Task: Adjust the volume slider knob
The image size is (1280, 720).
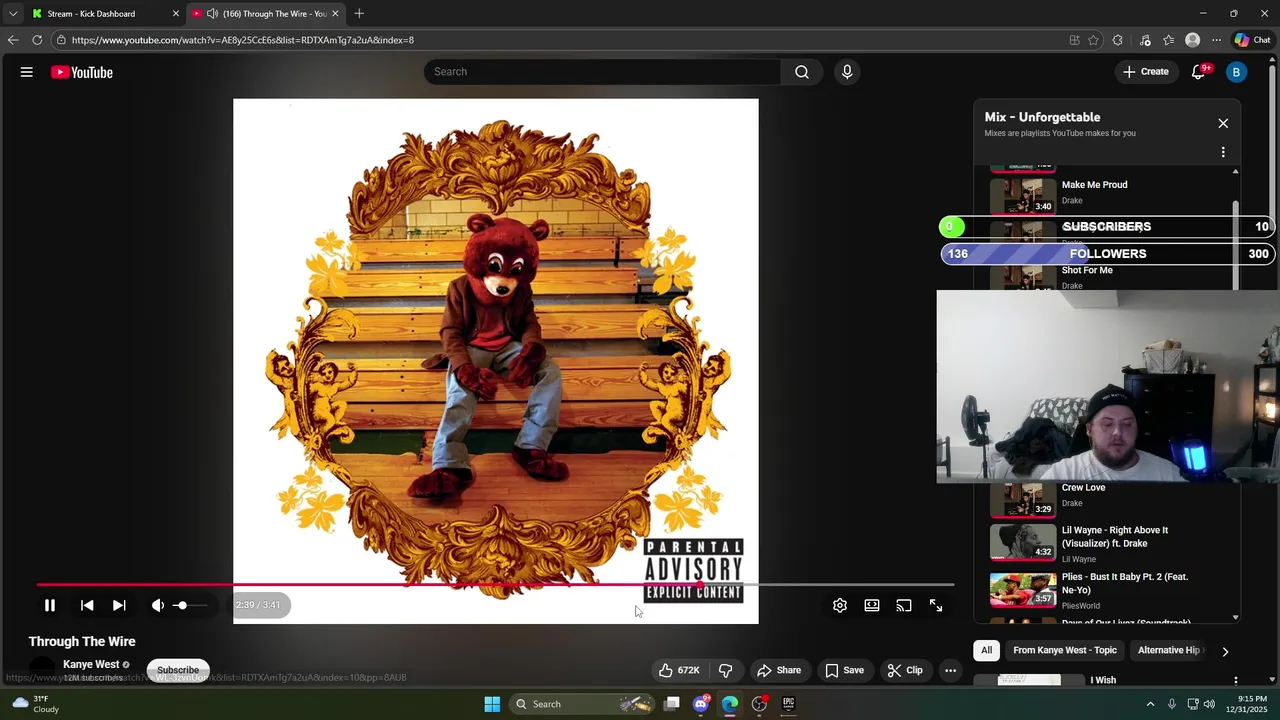Action: (181, 605)
